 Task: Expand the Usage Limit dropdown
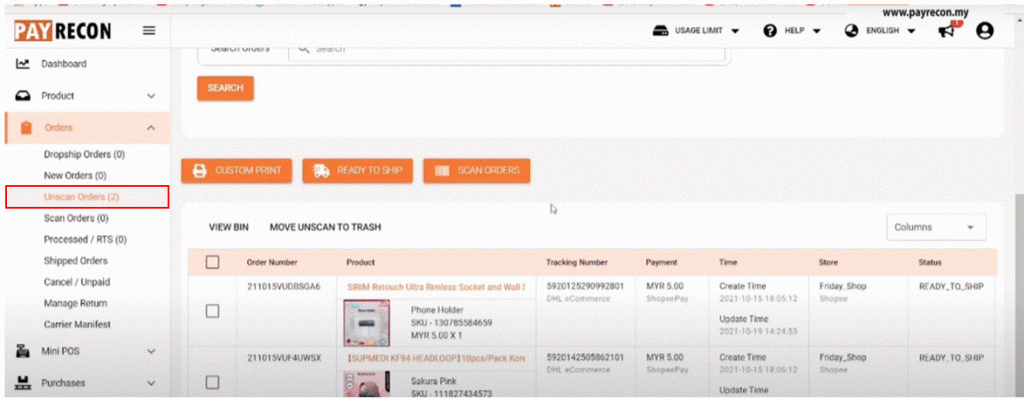click(696, 31)
